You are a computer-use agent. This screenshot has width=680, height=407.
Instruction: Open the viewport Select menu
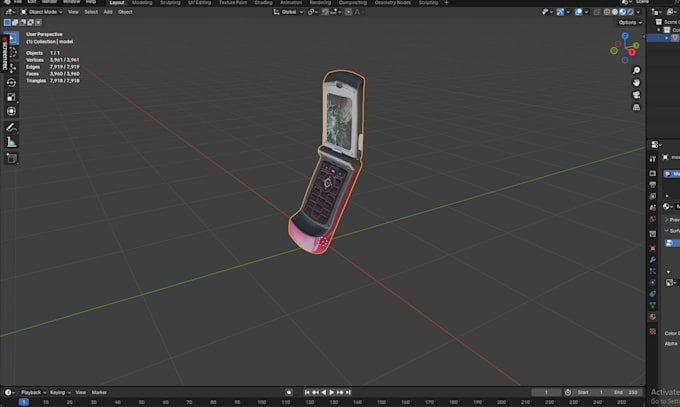pyautogui.click(x=91, y=12)
